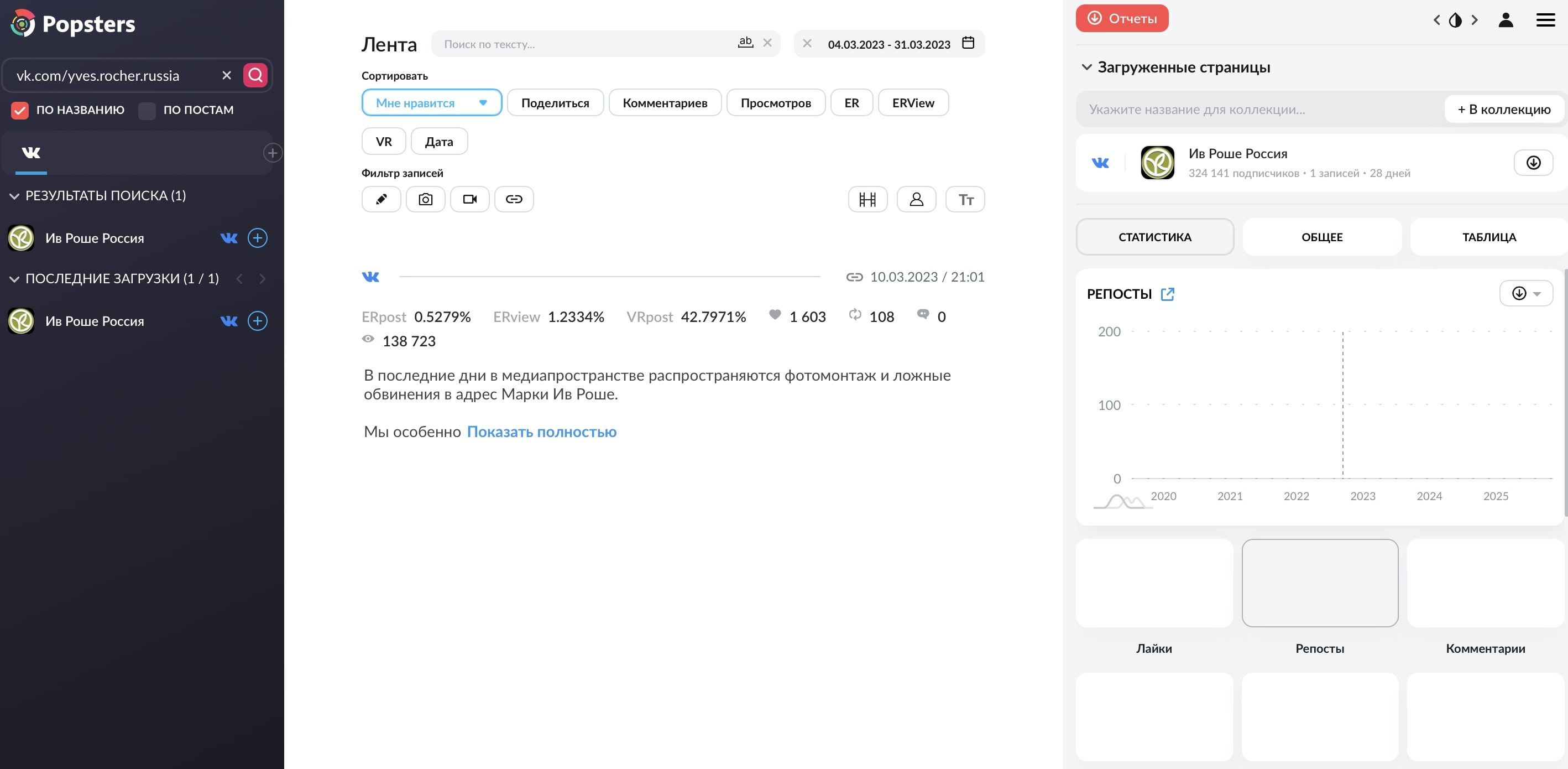Open Ив Роше Россия in search results
Screen dimensions: 1568x769
95,238
